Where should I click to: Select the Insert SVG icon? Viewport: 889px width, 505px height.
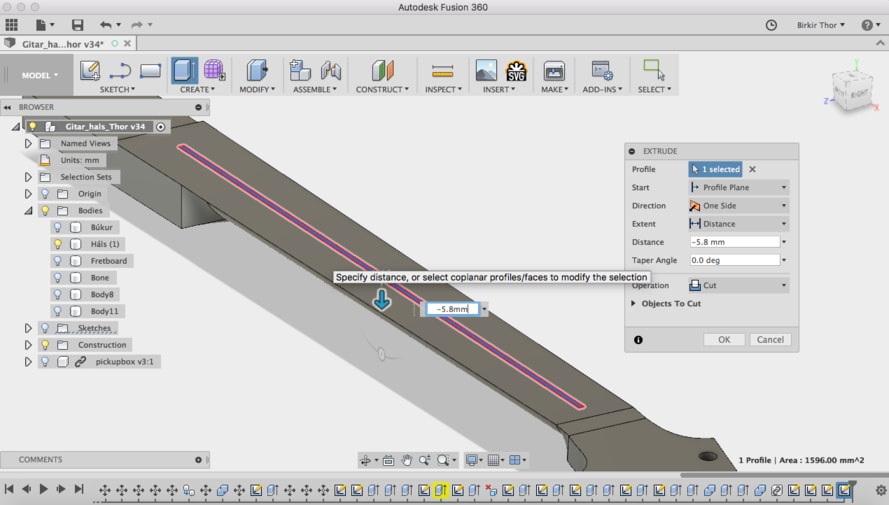coord(516,70)
